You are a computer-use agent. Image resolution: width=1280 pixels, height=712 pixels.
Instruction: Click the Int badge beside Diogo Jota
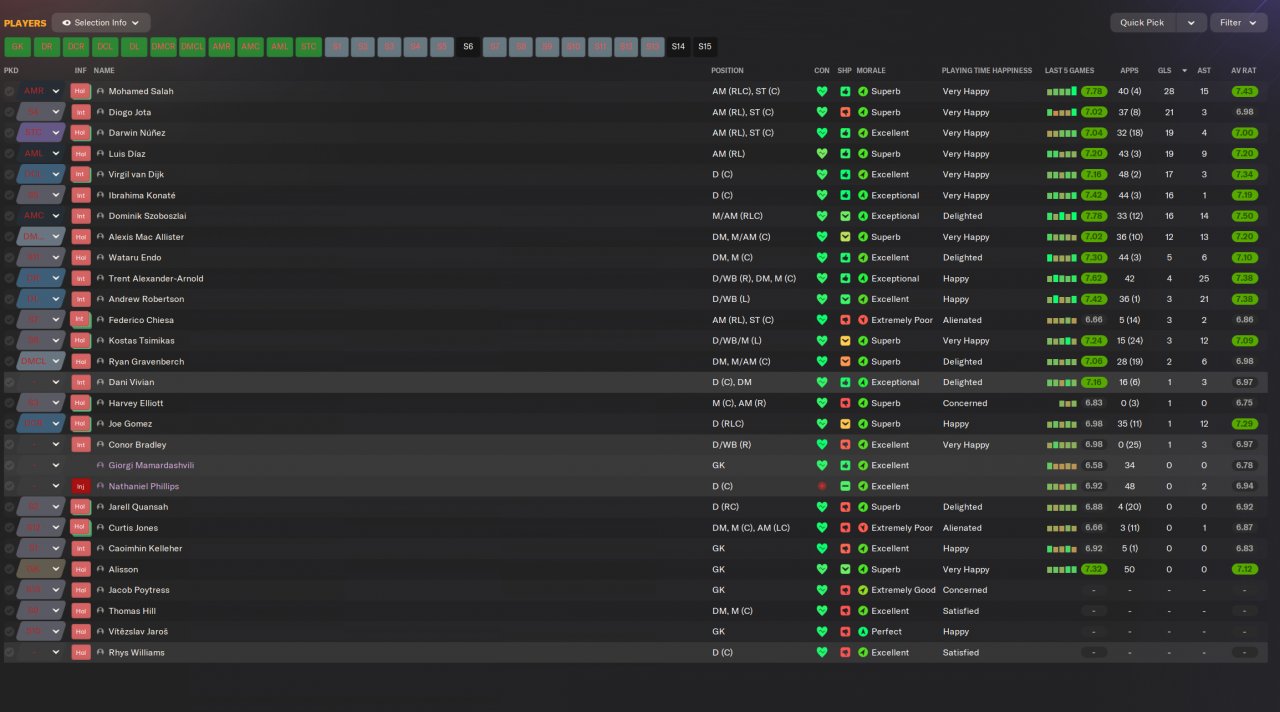point(81,112)
